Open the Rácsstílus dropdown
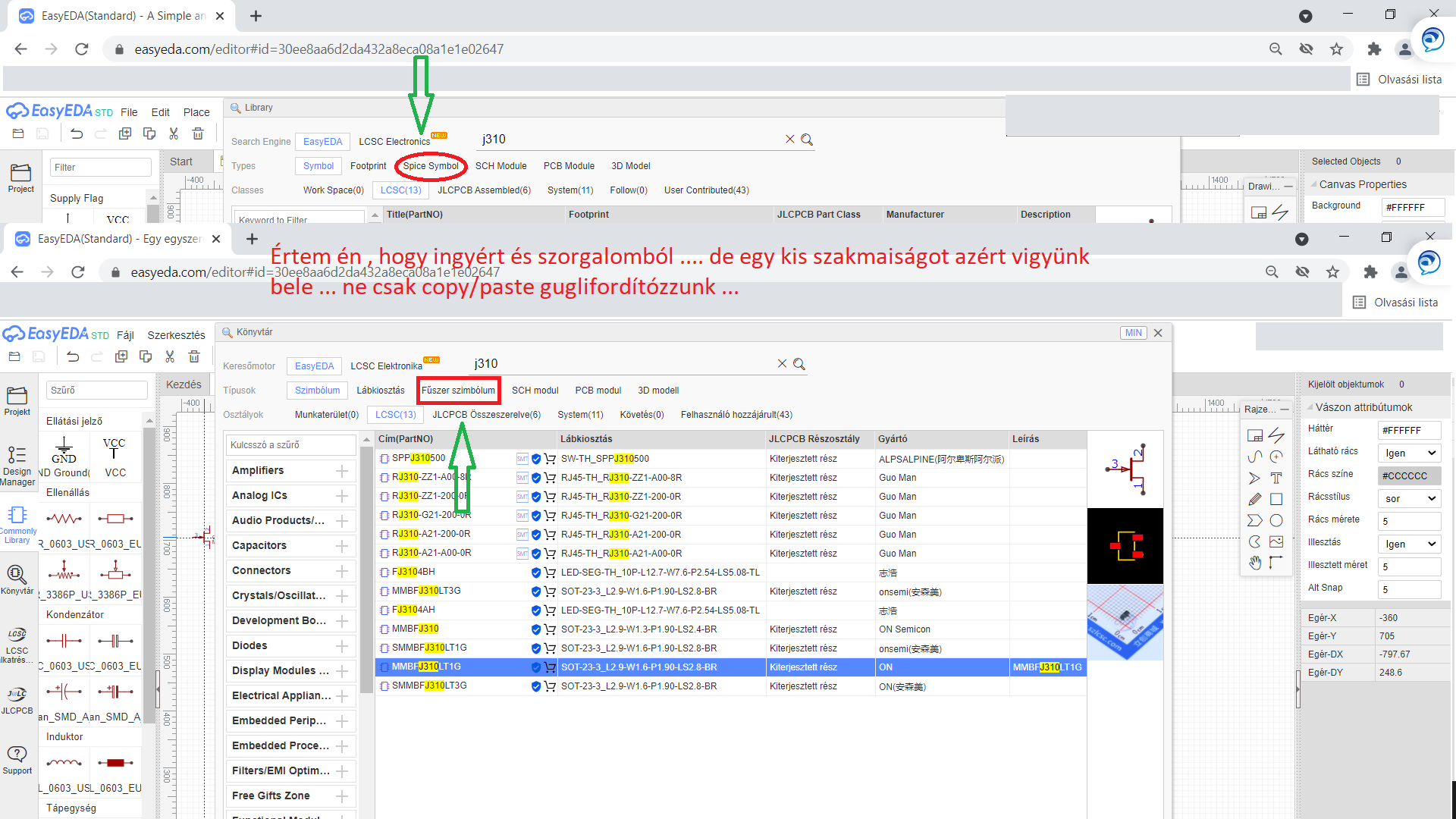The height and width of the screenshot is (819, 1456). (1410, 498)
